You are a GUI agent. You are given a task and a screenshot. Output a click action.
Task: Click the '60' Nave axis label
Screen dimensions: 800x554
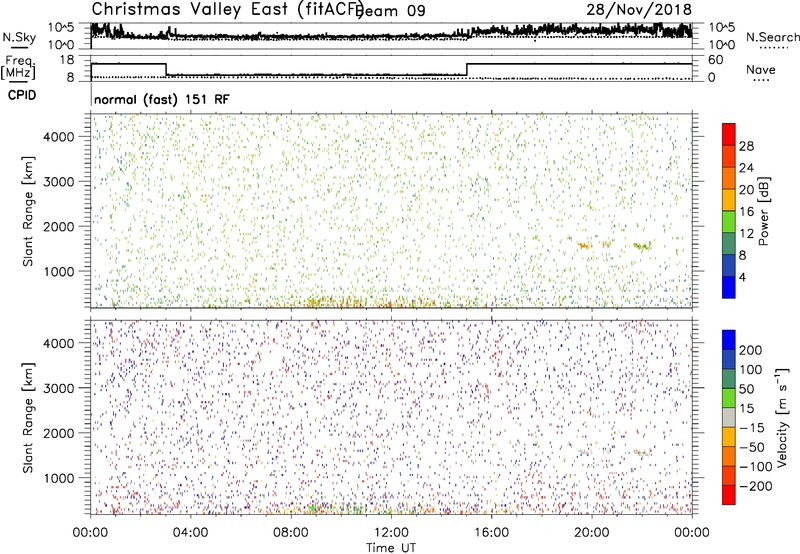(x=715, y=60)
